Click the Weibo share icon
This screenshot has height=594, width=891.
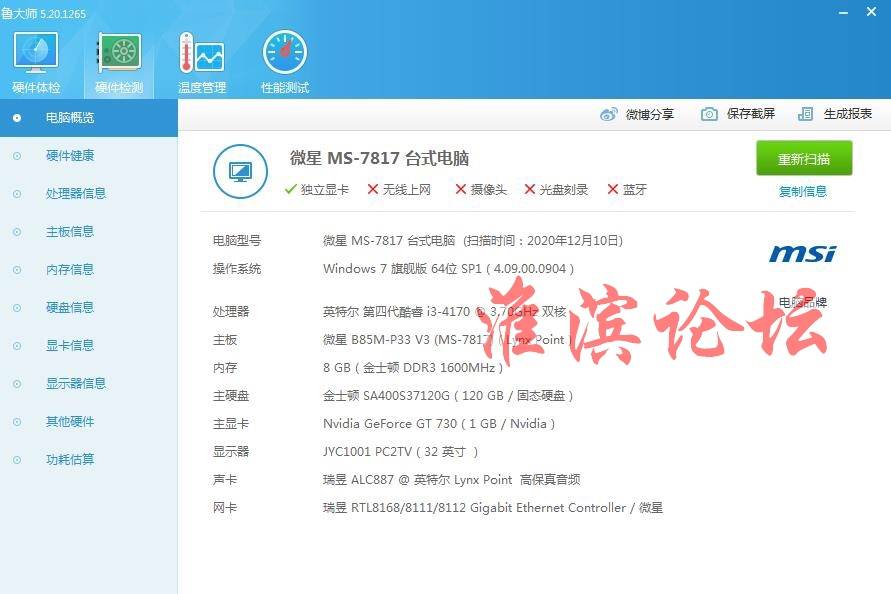(609, 114)
